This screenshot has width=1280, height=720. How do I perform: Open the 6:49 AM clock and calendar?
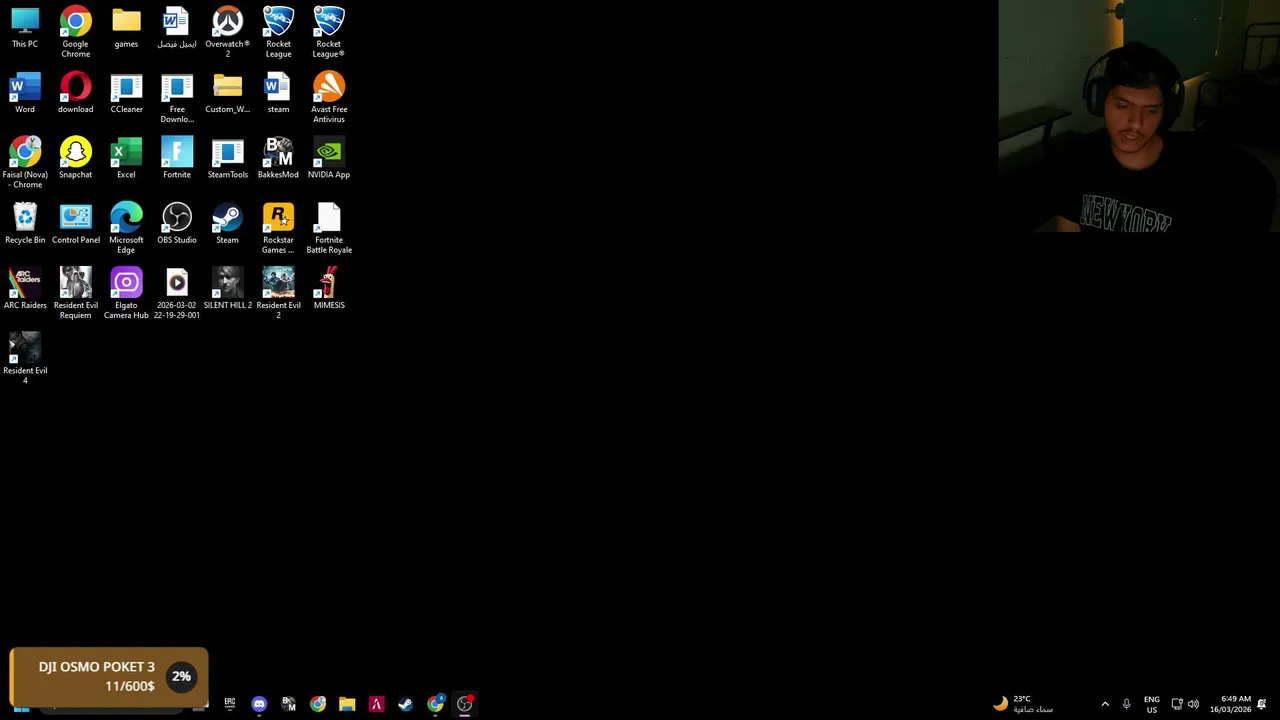point(1230,704)
